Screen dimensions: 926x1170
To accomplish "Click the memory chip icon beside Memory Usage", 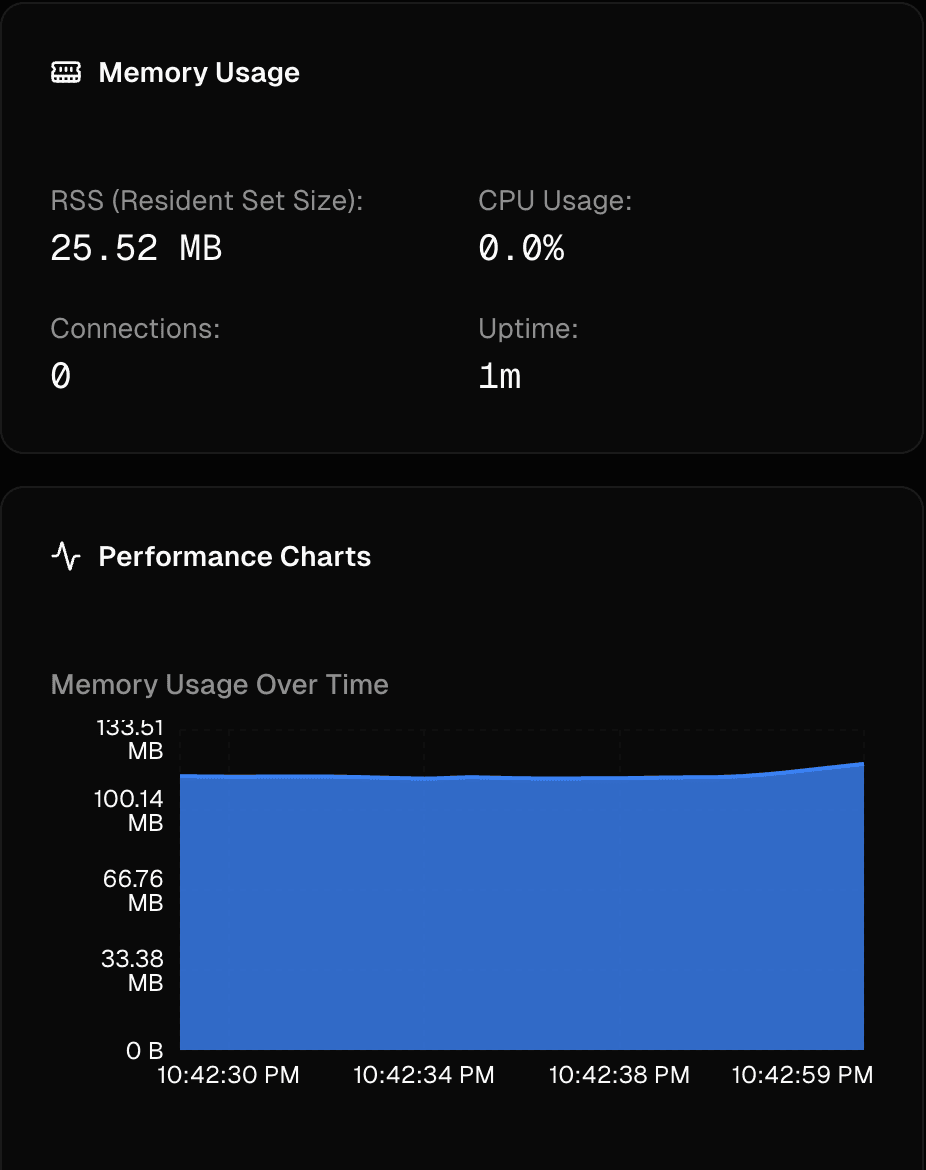I will [x=66, y=72].
